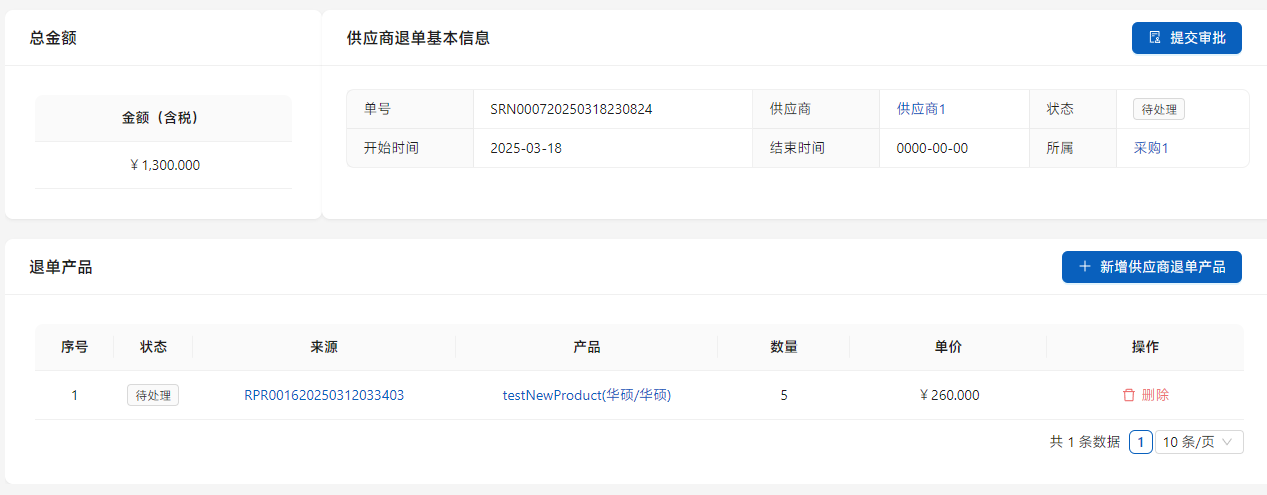Open the 供应商1 supplier link

pyautogui.click(x=921, y=109)
